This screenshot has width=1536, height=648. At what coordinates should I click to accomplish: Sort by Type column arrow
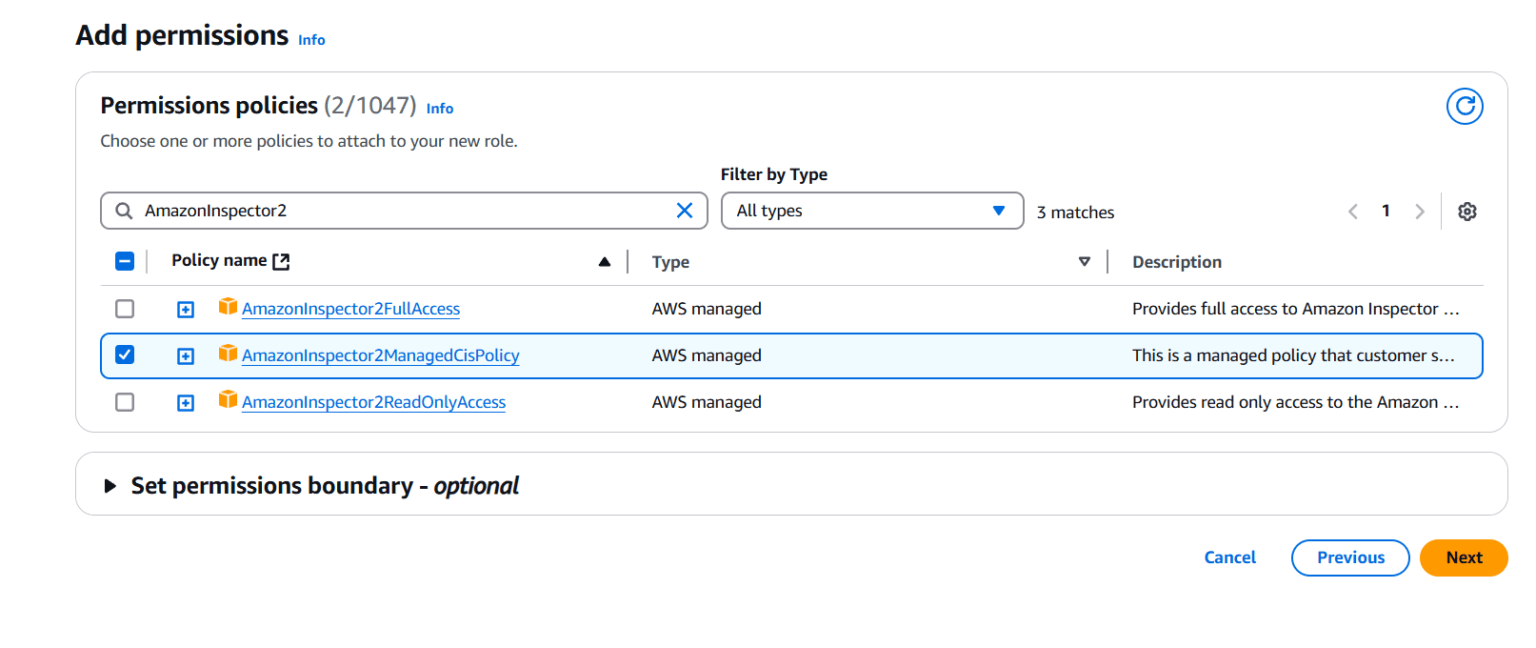[1084, 262]
